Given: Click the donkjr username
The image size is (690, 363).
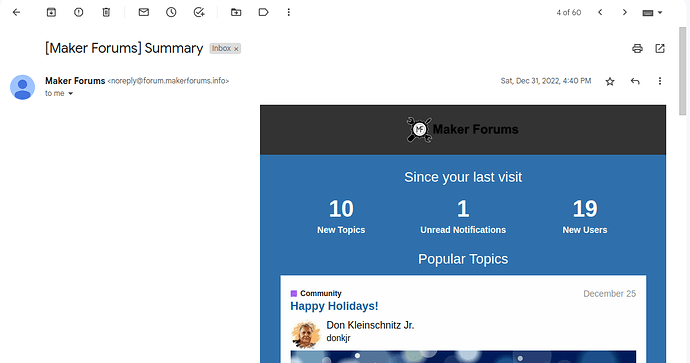Looking at the screenshot, I should (x=338, y=338).
